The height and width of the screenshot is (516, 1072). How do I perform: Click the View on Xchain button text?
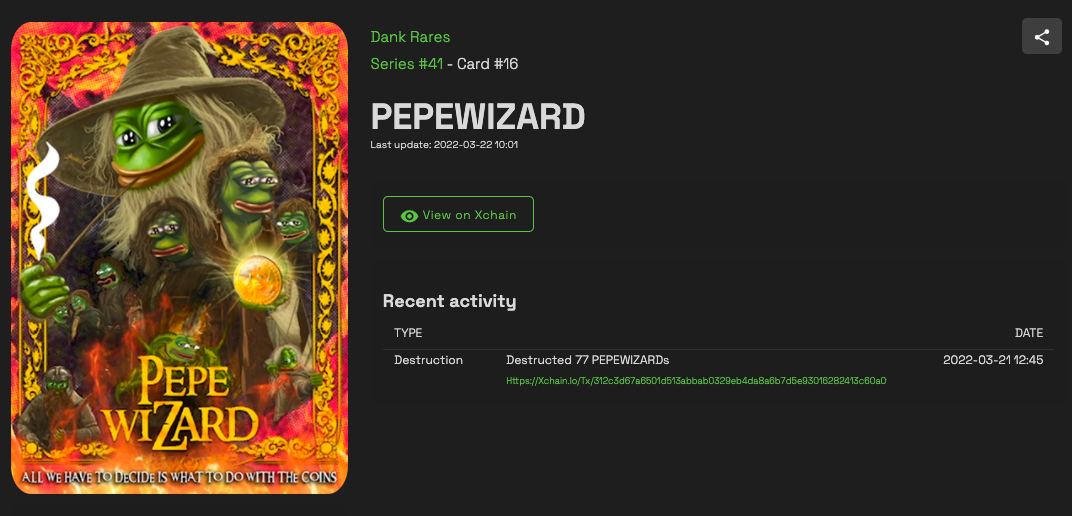click(469, 215)
